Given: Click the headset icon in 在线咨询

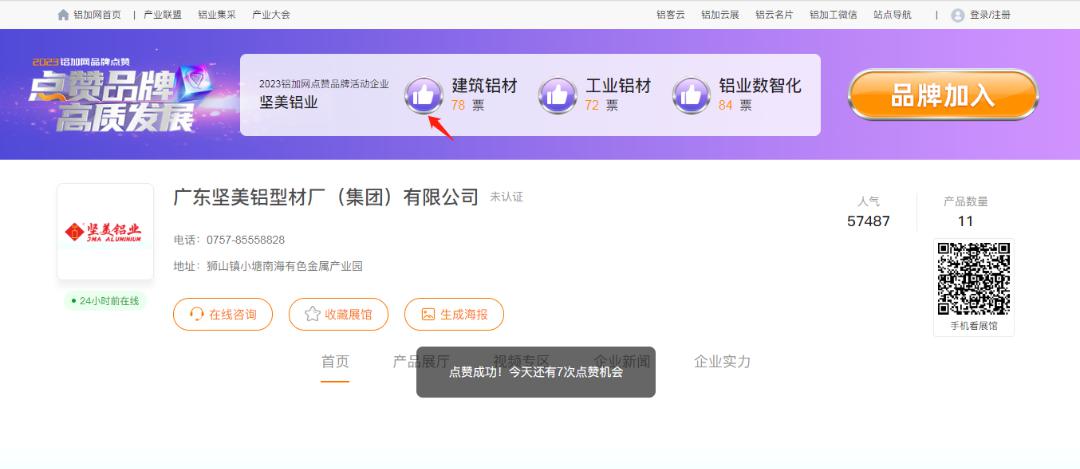Looking at the screenshot, I should click(x=196, y=314).
